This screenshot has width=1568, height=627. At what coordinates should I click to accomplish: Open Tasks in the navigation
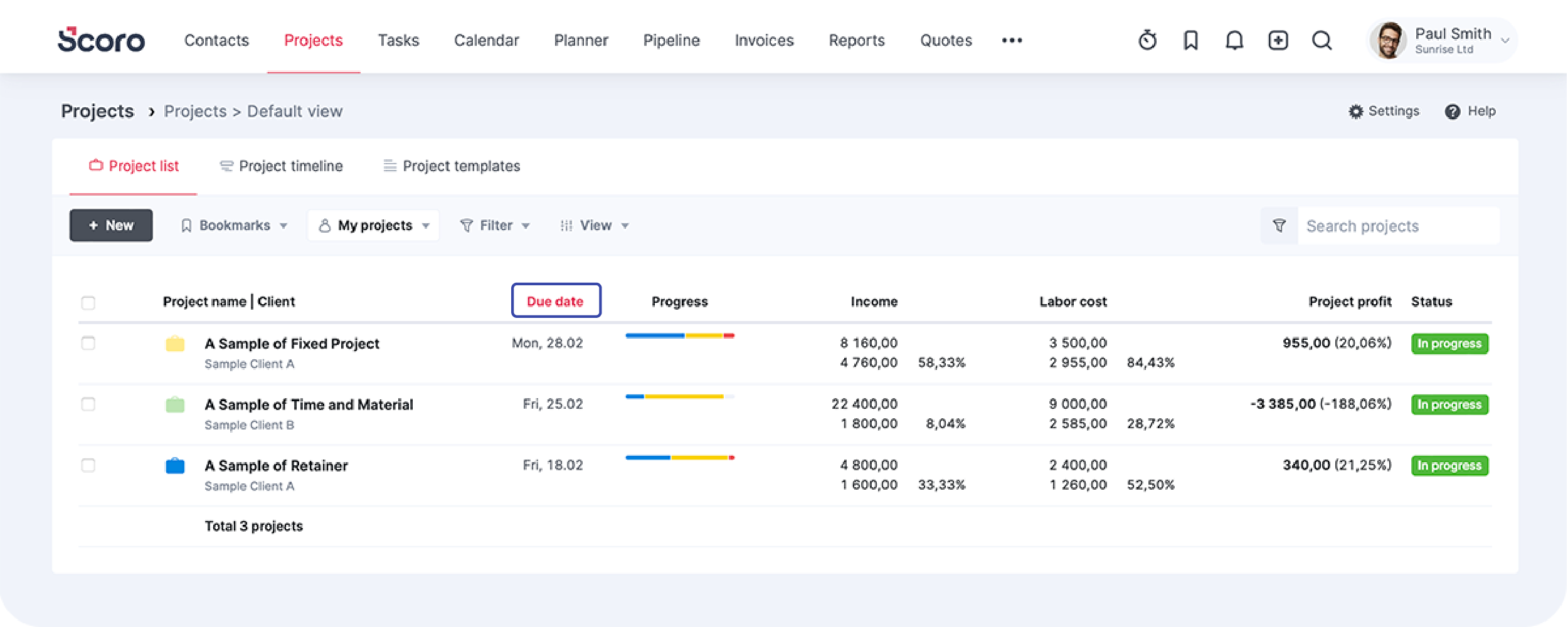[398, 40]
